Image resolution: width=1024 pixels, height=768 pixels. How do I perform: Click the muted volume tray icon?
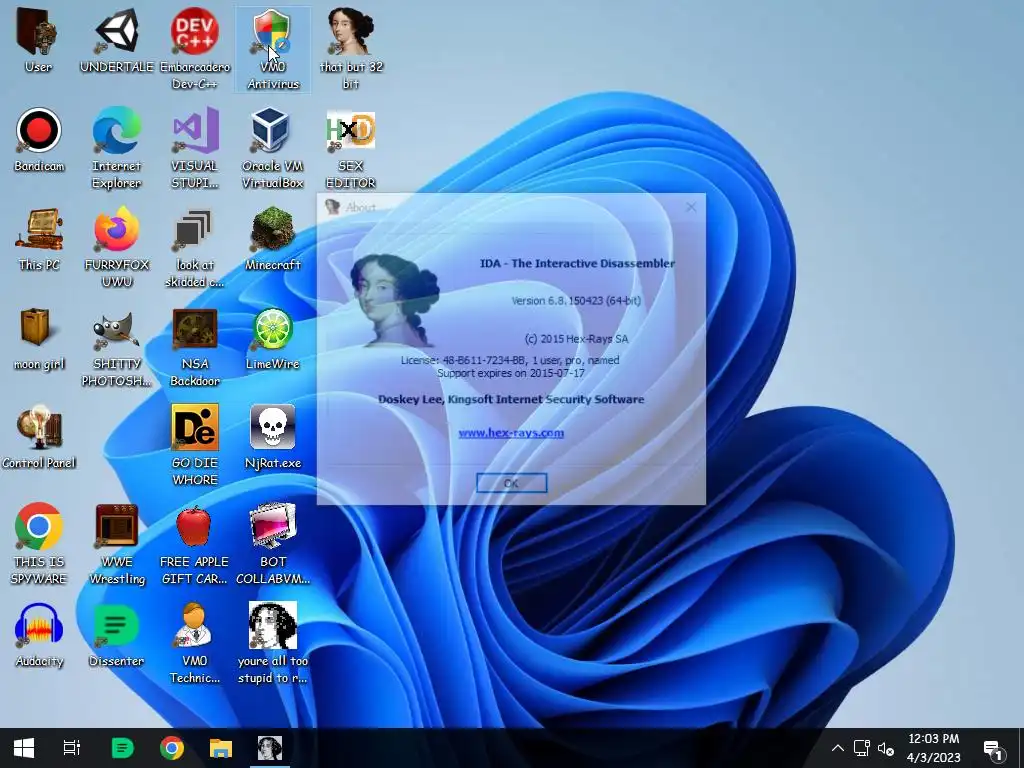[x=886, y=748]
